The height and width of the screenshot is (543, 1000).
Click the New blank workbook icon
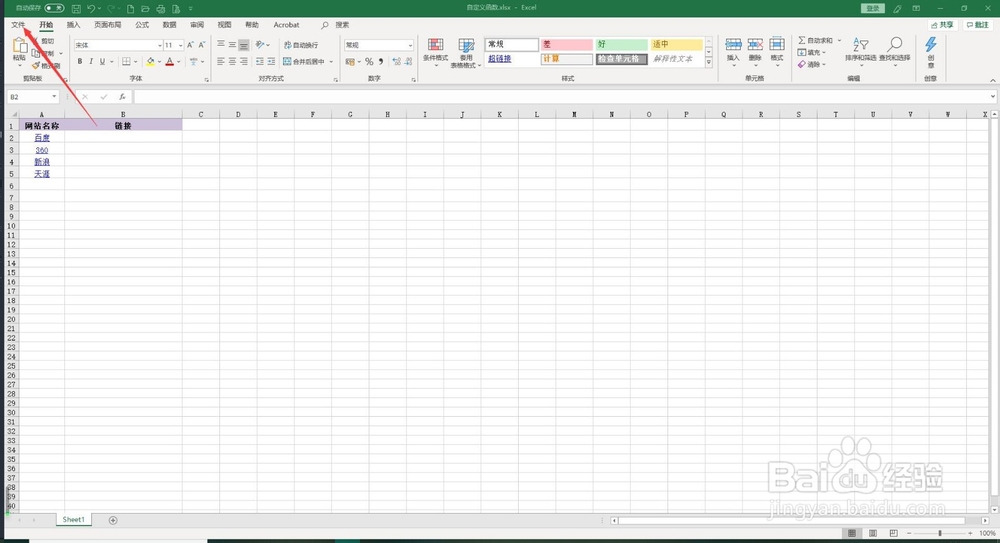pos(130,8)
